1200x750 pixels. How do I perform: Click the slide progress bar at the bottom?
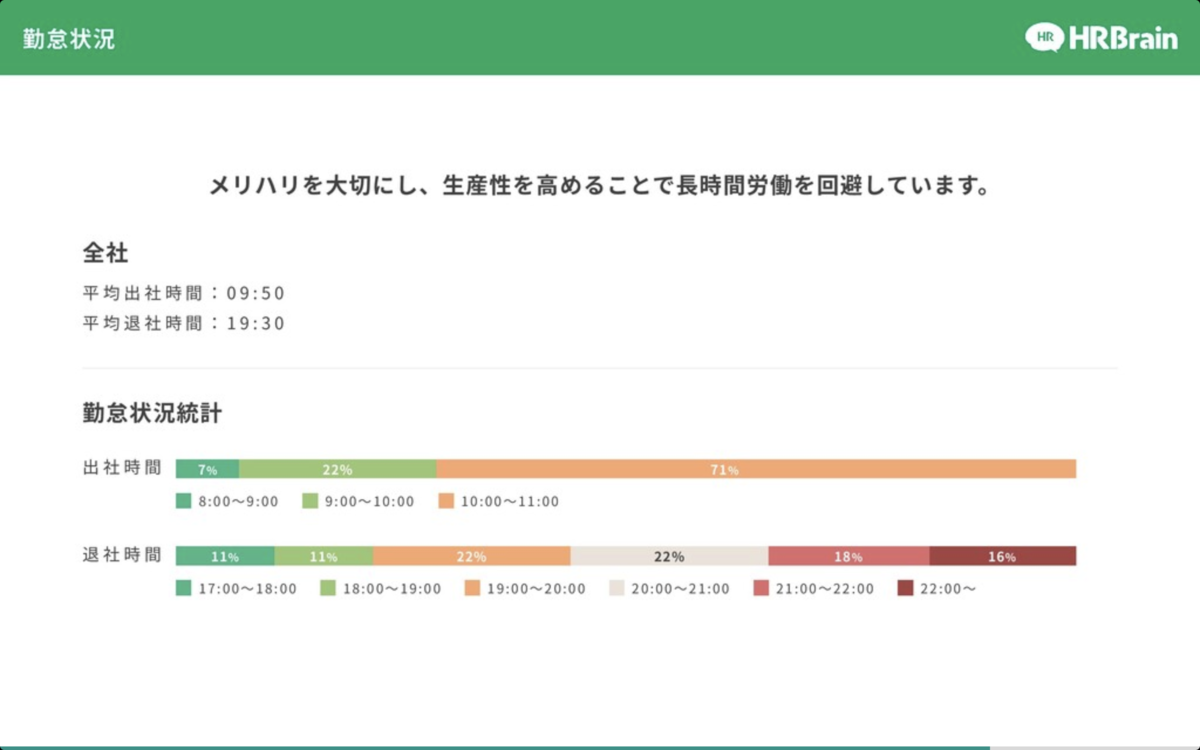click(600, 747)
